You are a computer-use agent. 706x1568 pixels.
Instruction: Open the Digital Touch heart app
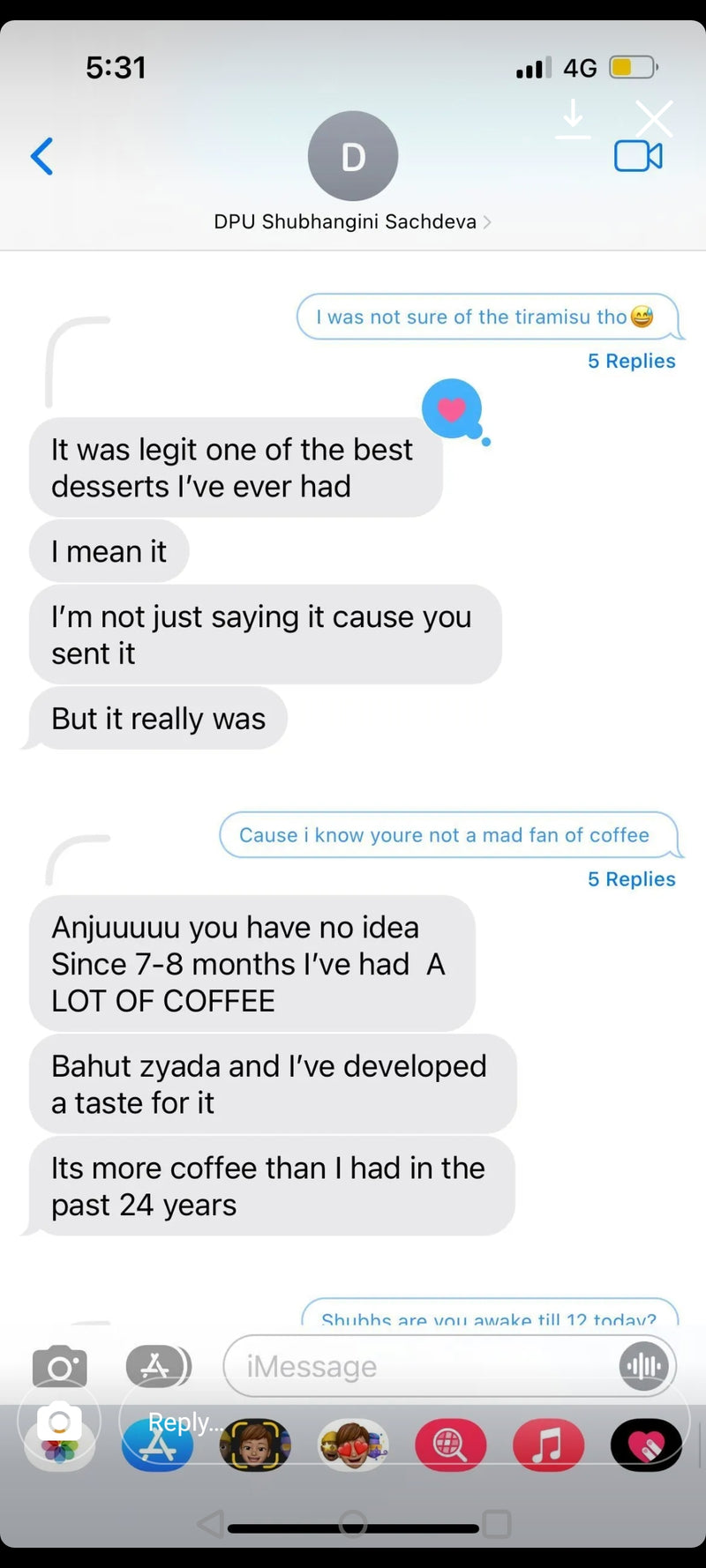coord(646,1445)
